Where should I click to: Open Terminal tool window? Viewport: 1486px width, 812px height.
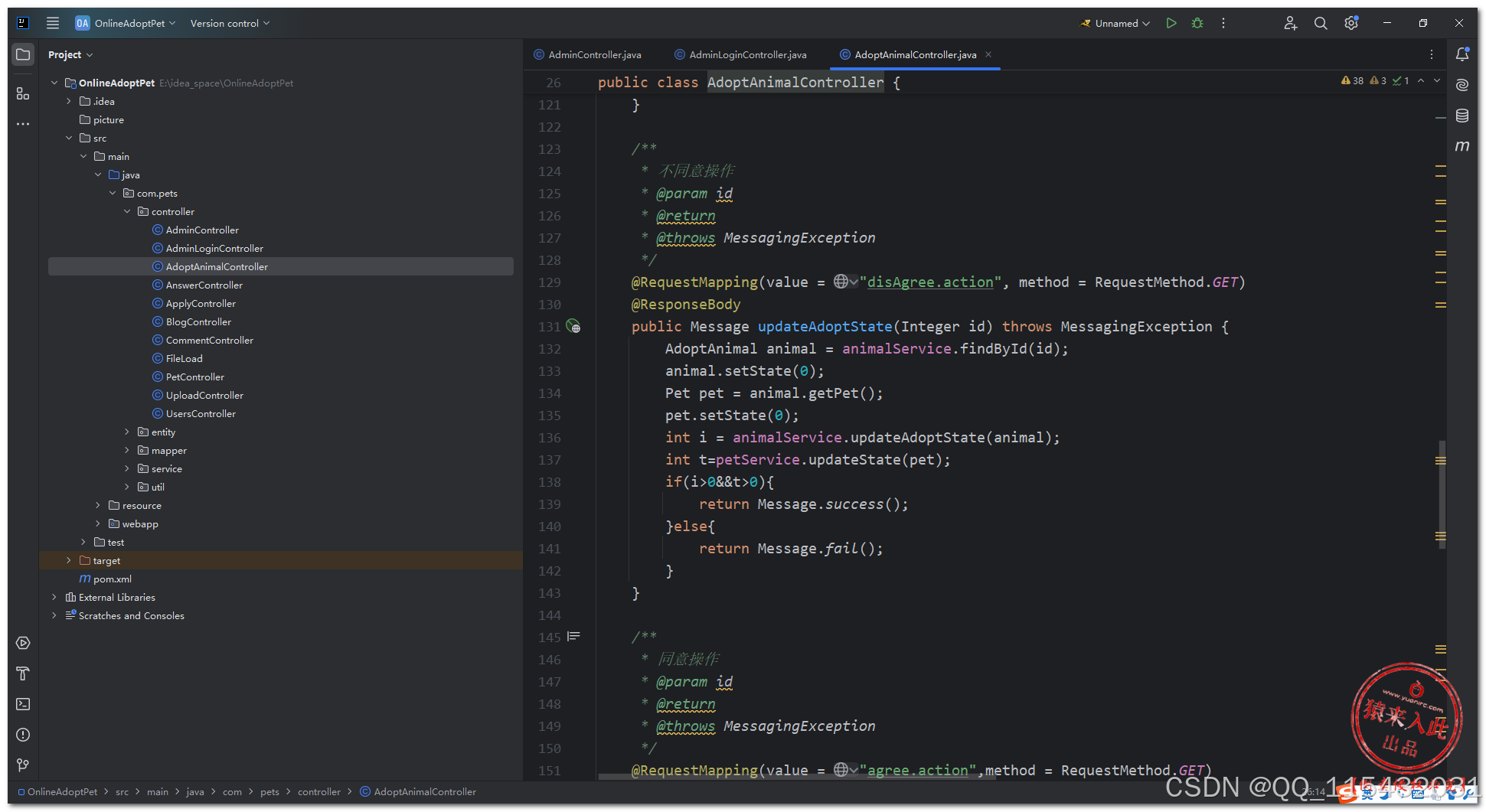[23, 704]
